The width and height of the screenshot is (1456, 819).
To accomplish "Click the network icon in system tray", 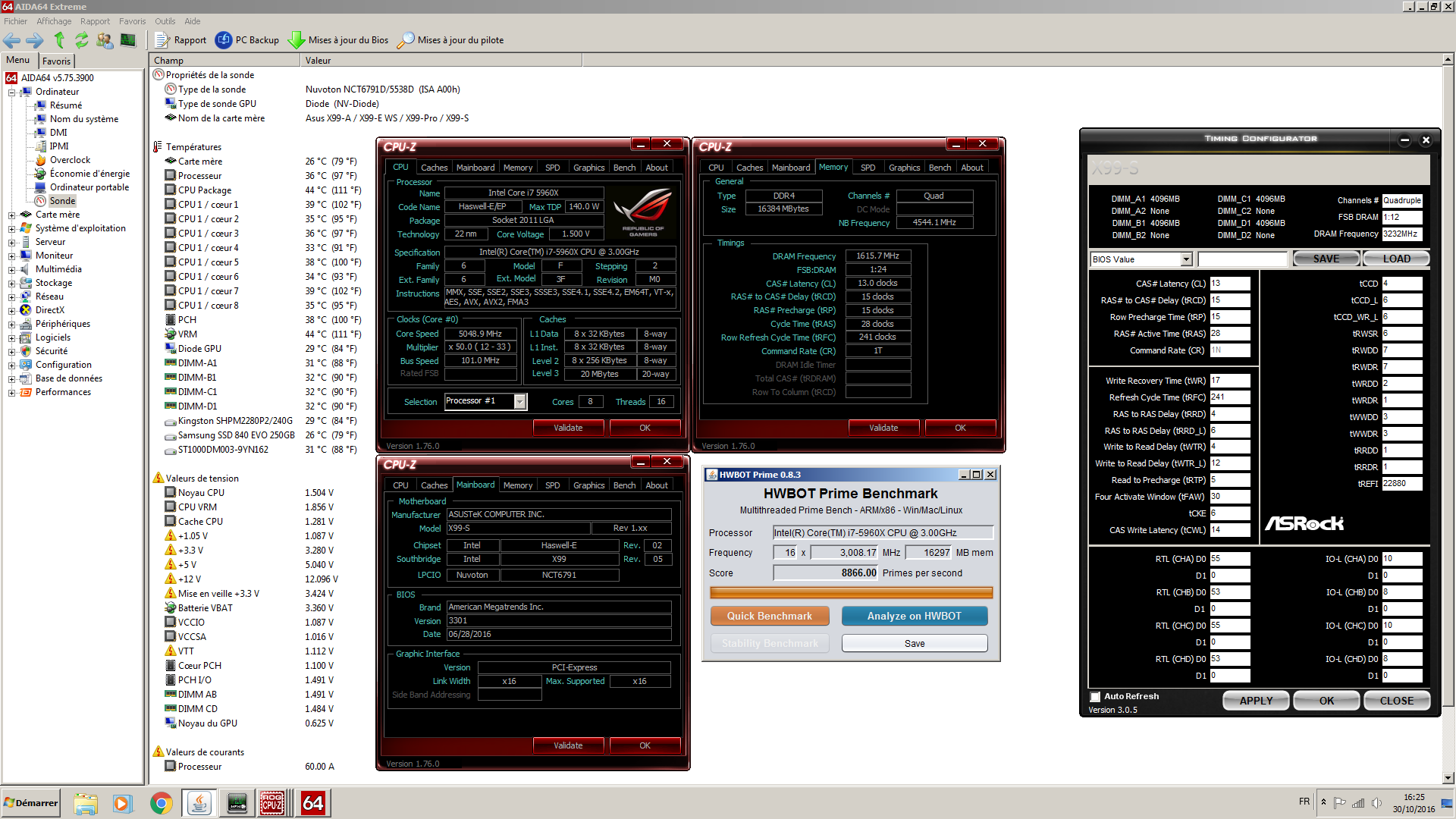I will [1358, 803].
